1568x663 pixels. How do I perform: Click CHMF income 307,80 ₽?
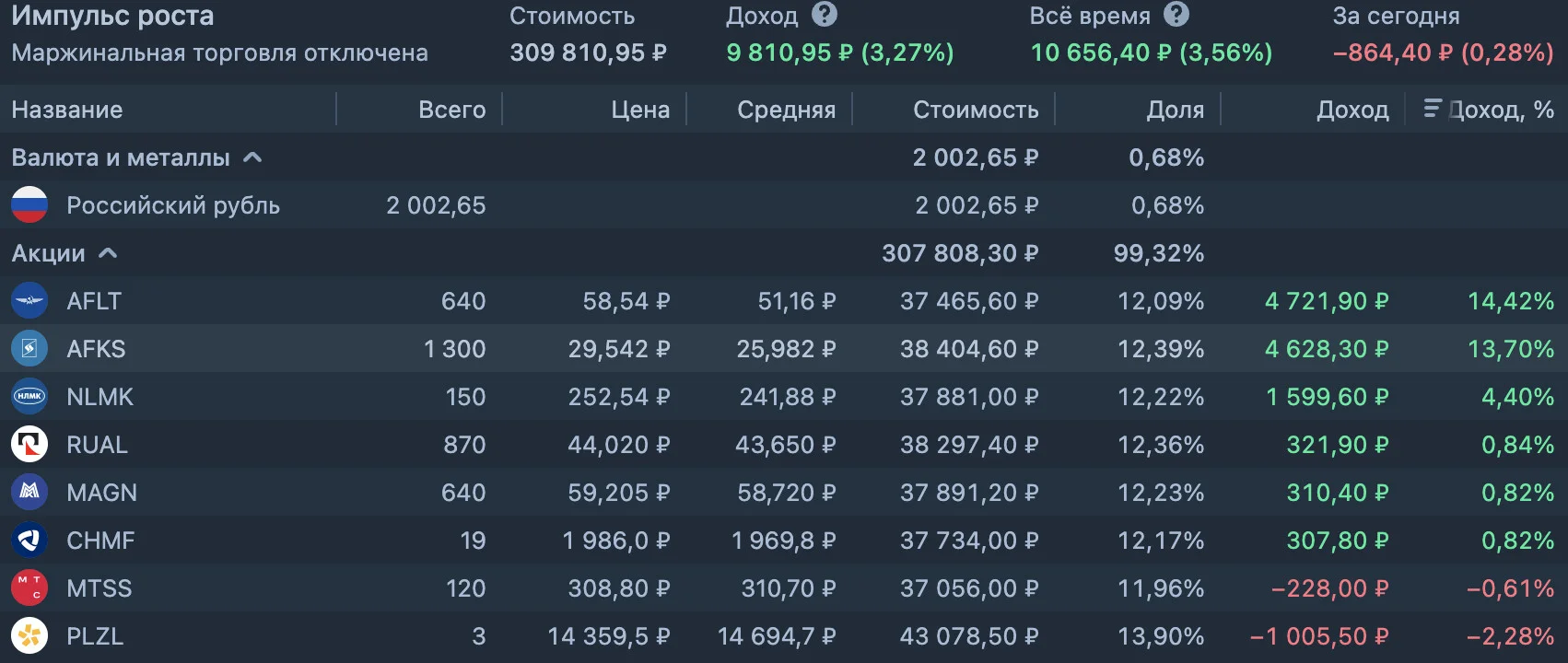click(1338, 541)
